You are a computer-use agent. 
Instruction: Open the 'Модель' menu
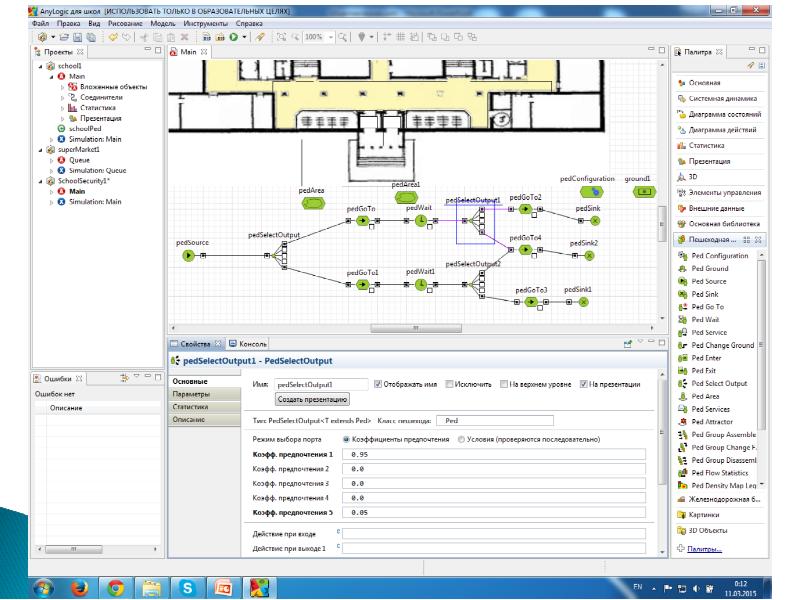pos(161,22)
